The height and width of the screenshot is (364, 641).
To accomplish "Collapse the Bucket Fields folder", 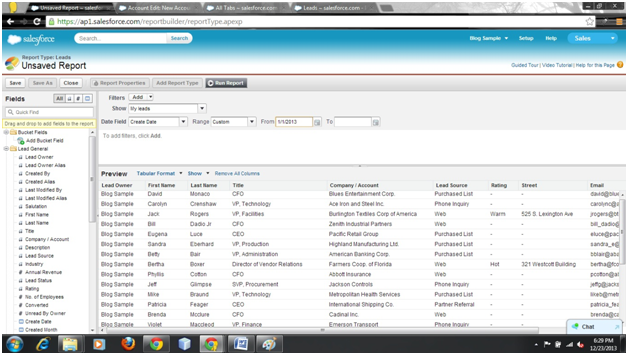I will (x=7, y=133).
